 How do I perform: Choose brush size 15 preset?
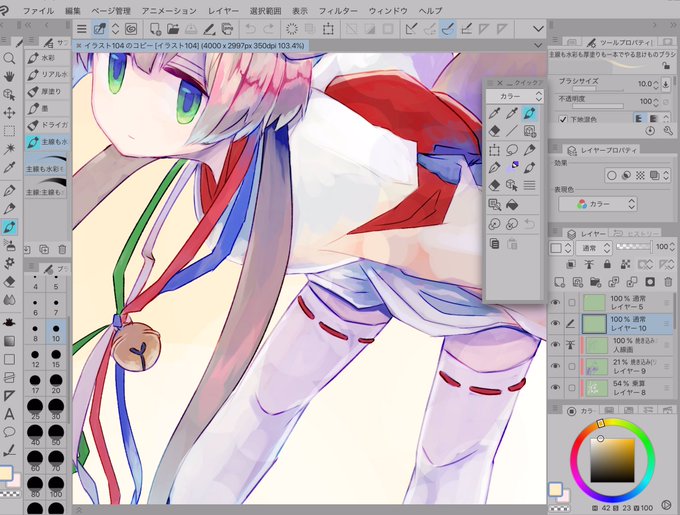(56, 359)
